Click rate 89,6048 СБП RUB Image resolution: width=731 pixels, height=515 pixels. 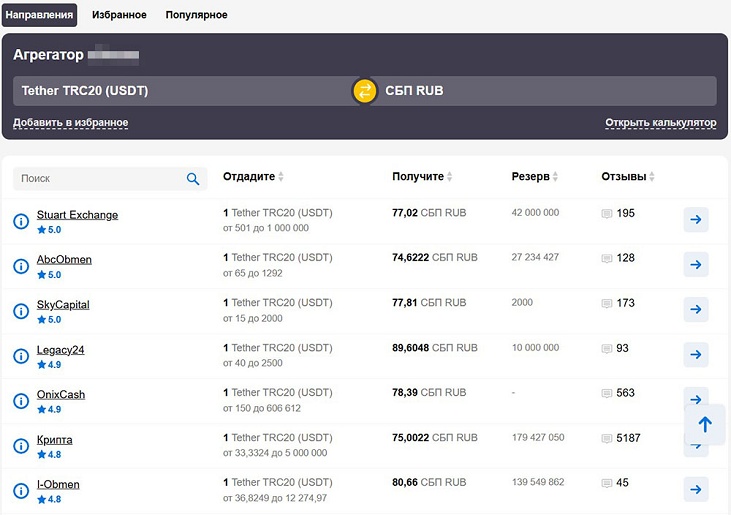tap(434, 348)
